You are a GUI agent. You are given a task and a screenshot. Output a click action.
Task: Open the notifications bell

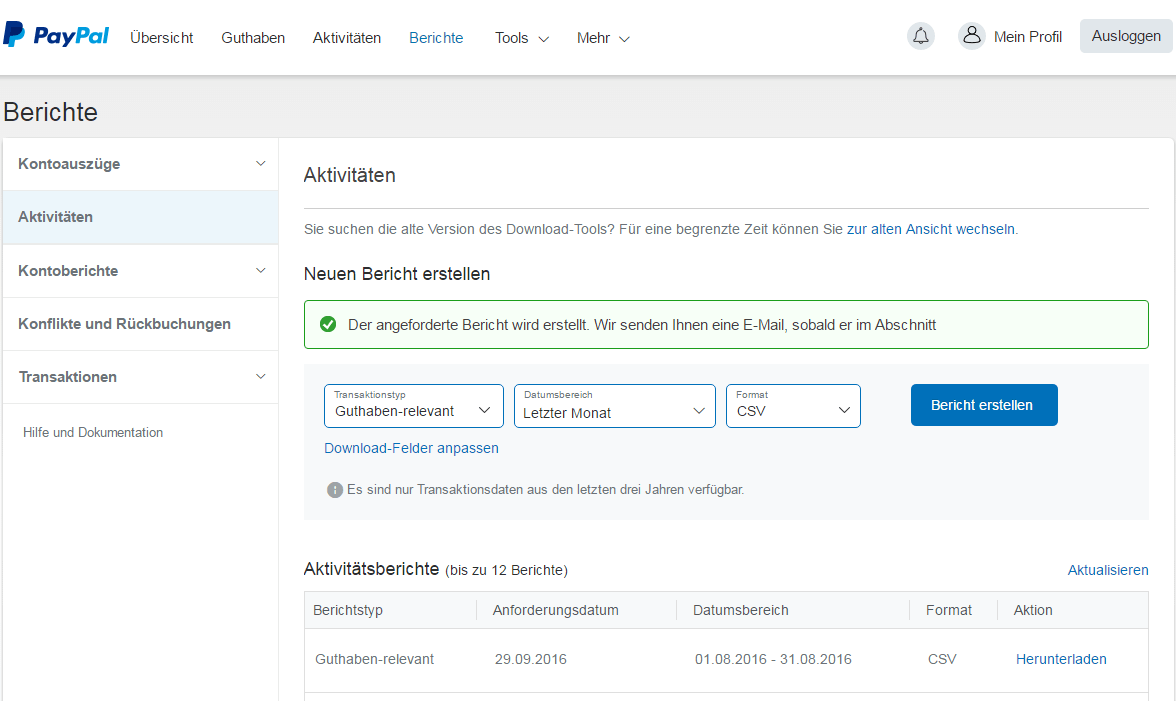coord(920,36)
